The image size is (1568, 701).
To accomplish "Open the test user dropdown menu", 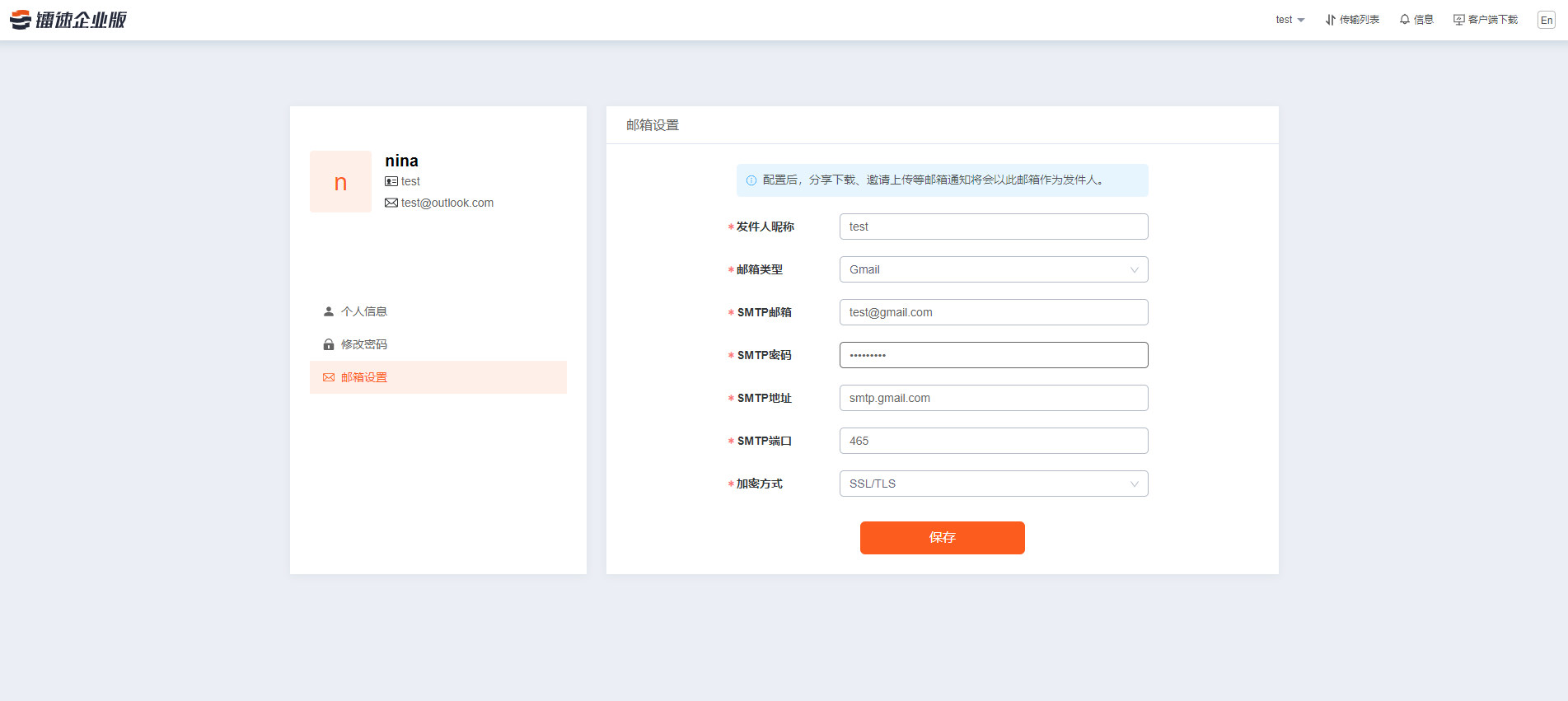I will tap(1290, 20).
